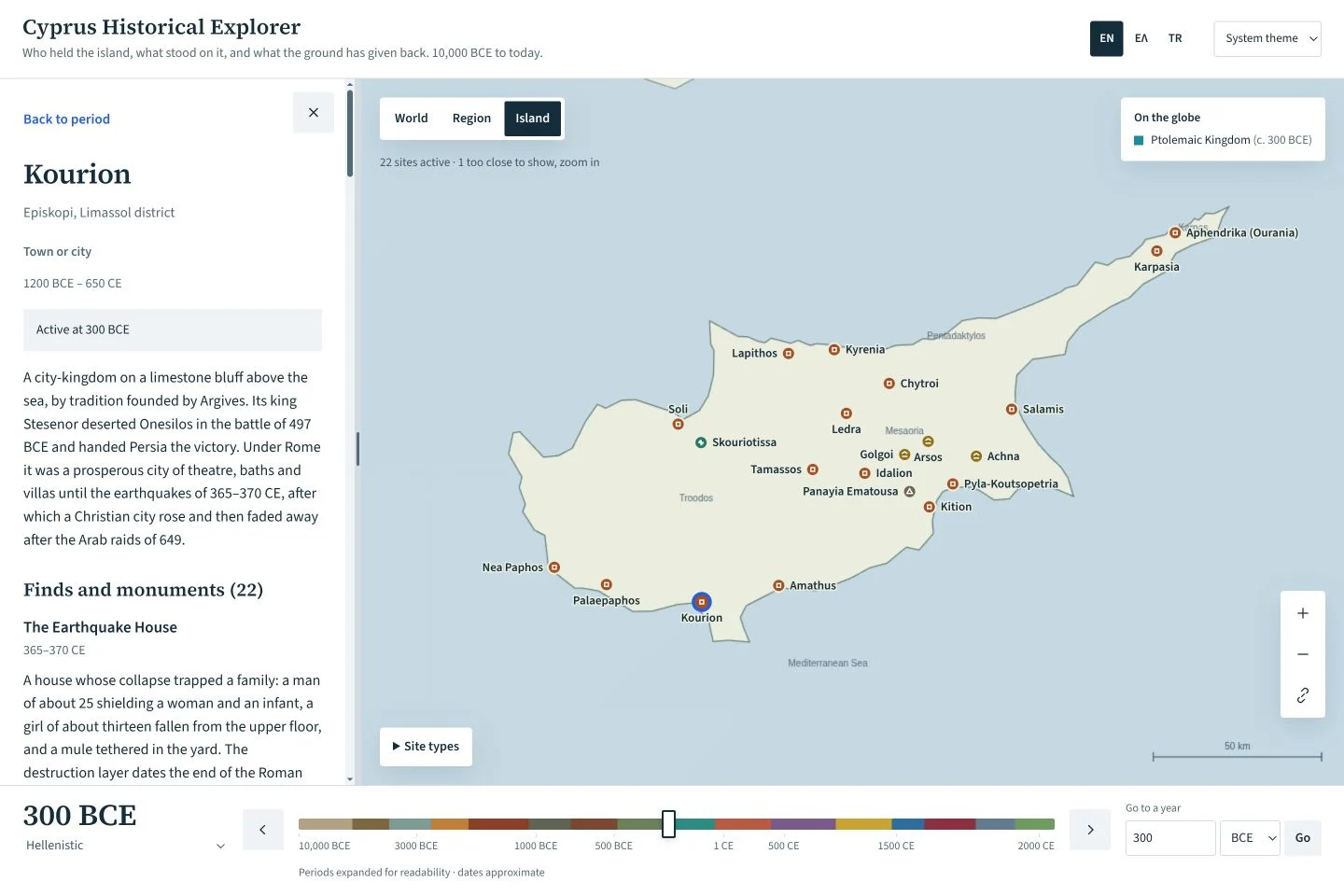This screenshot has height=896, width=1344.
Task: Click the Salamis site marker
Action: click(x=1011, y=410)
